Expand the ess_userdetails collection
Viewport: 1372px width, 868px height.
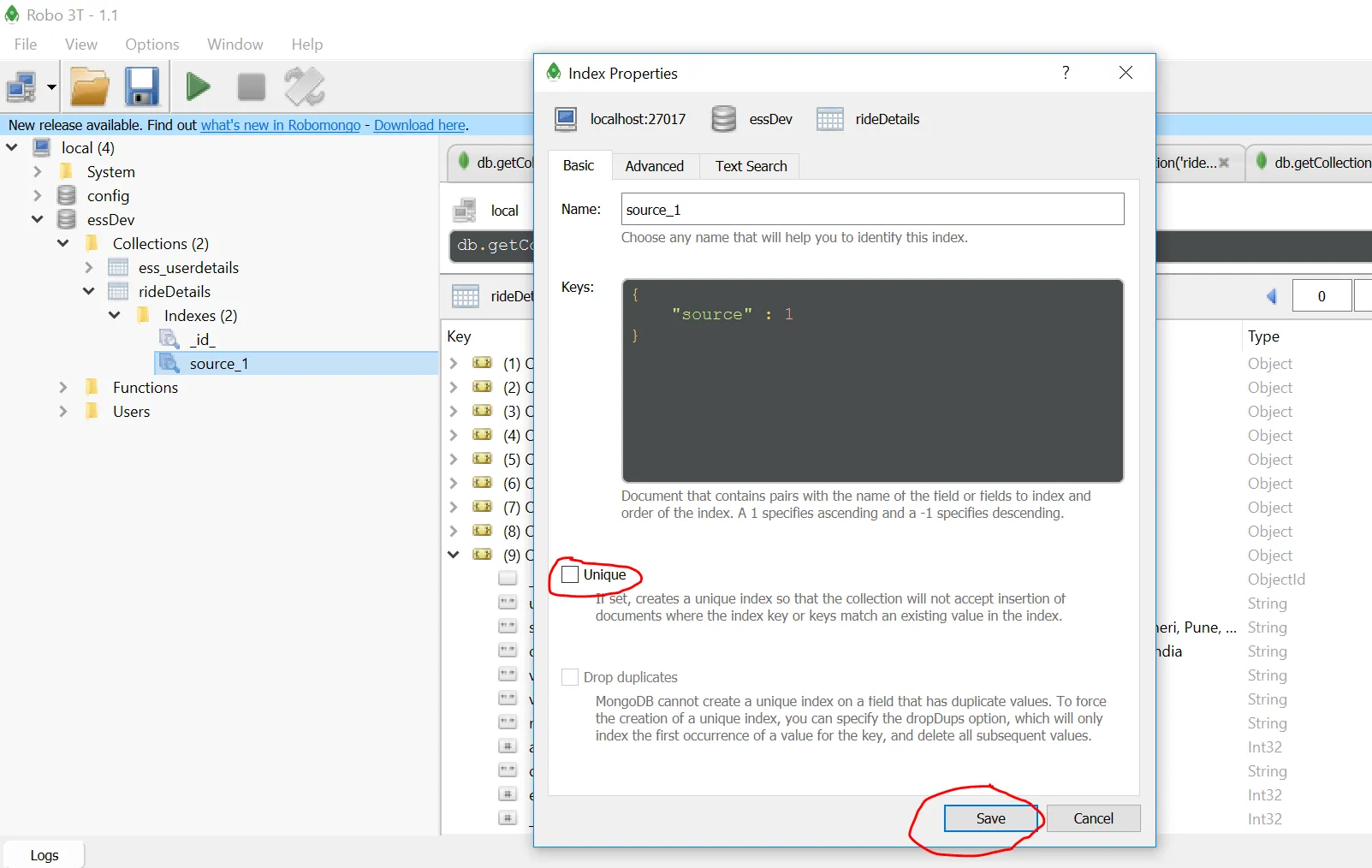tap(88, 267)
